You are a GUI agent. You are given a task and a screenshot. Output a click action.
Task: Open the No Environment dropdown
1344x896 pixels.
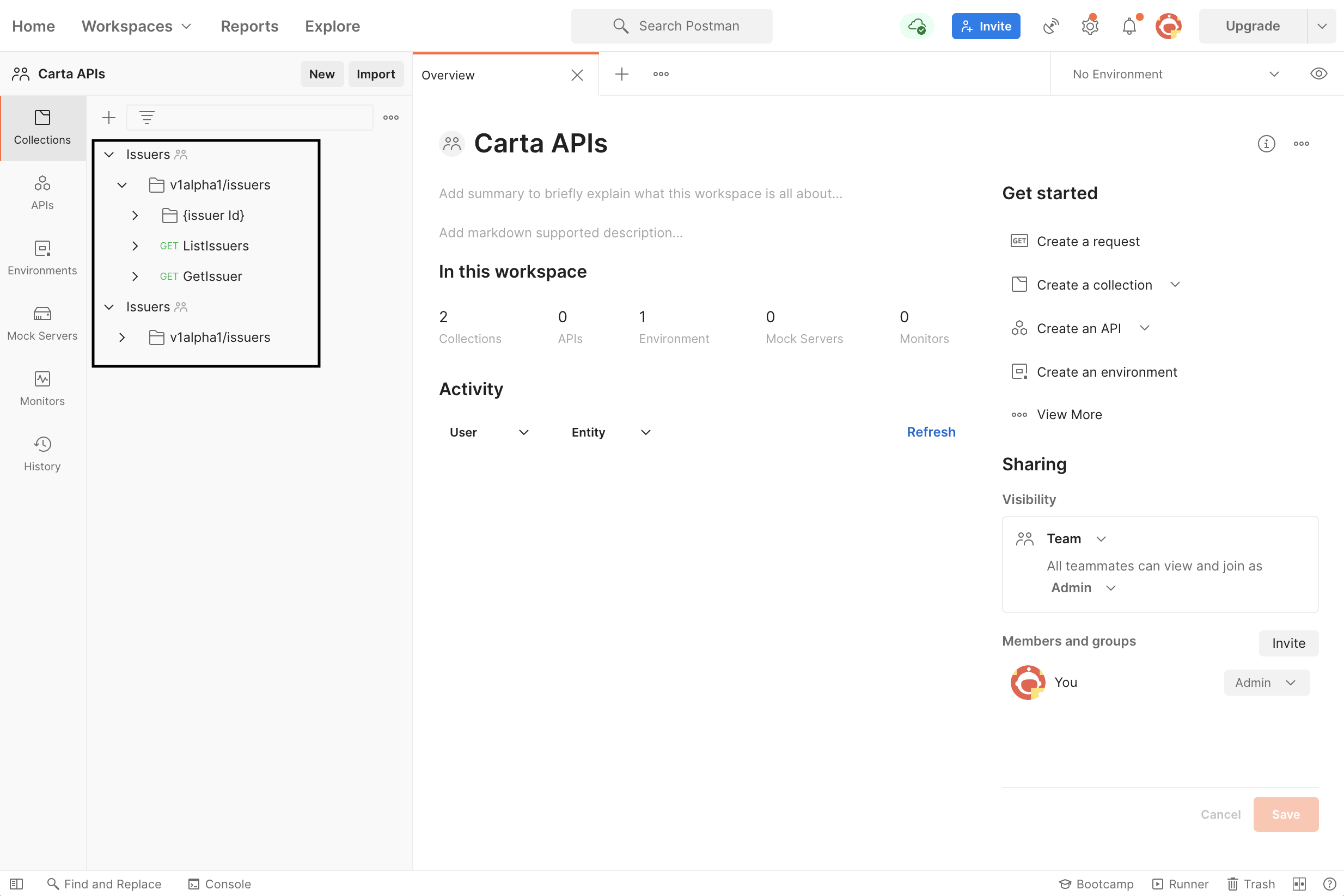coord(1175,74)
